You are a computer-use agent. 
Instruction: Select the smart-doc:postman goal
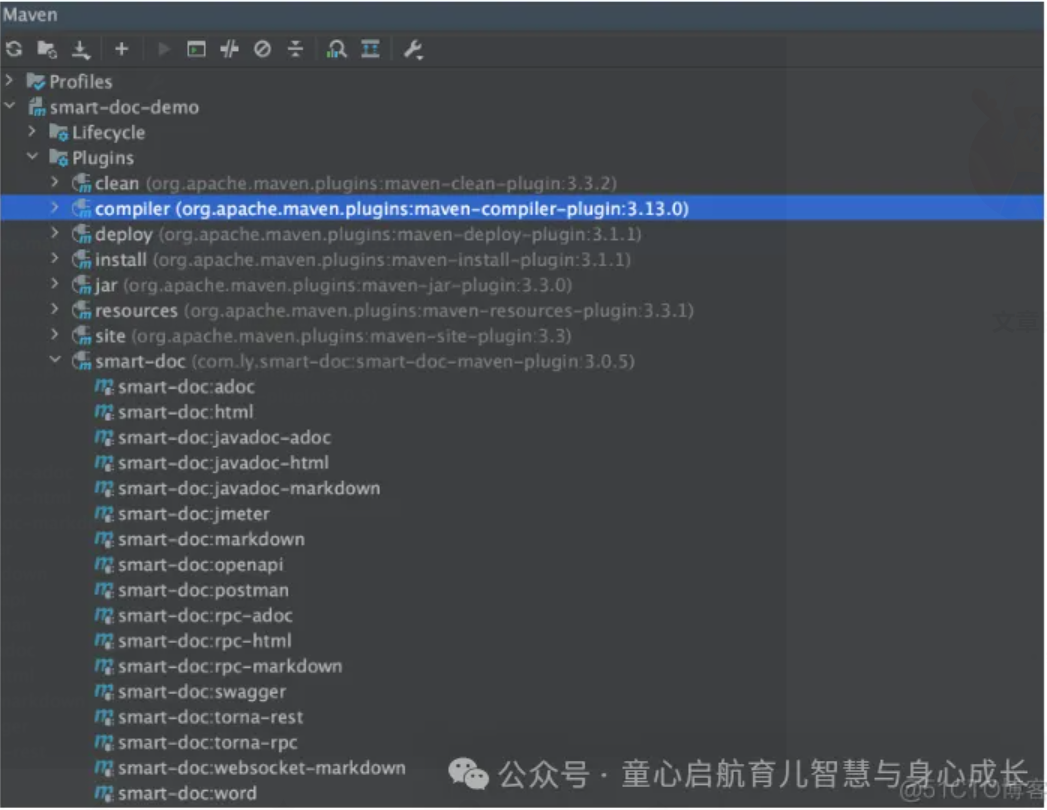(x=204, y=590)
